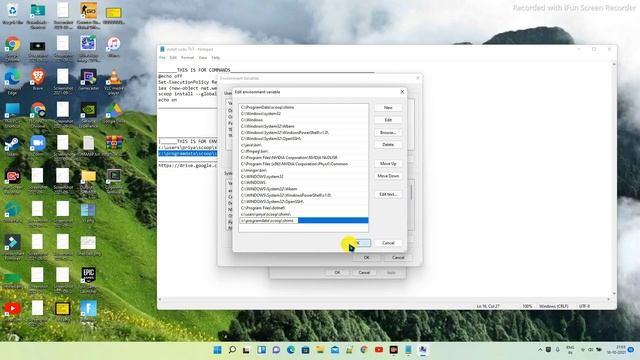This screenshot has height=360, width=640.
Task: Click Cancel in Environment Variables window
Action: (x=398, y=258)
